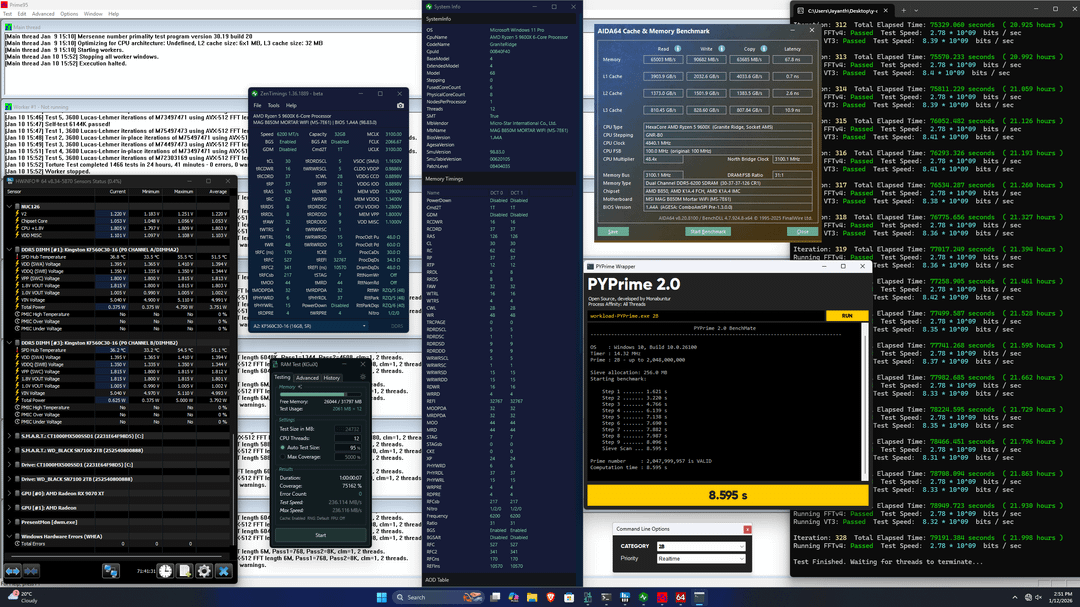Click the HWiNFO network computers icon
The image size is (1080, 607).
point(111,571)
